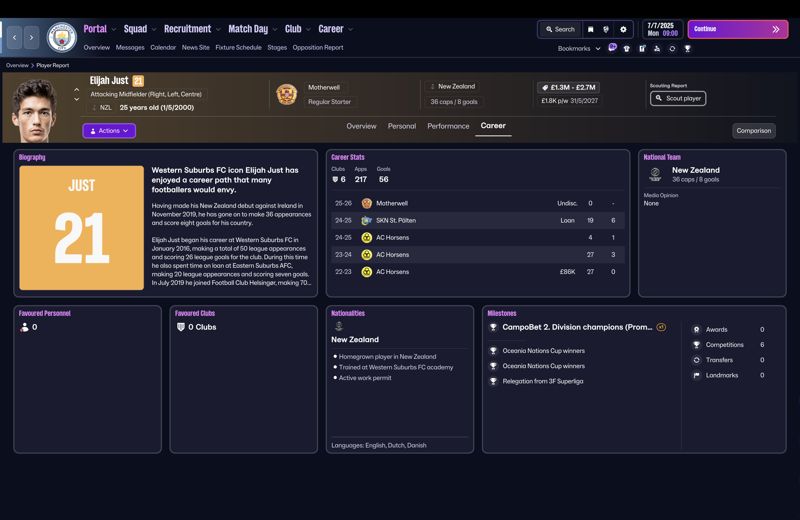
Task: Open the hierarchy icon in Bookmarks bar
Action: (657, 48)
